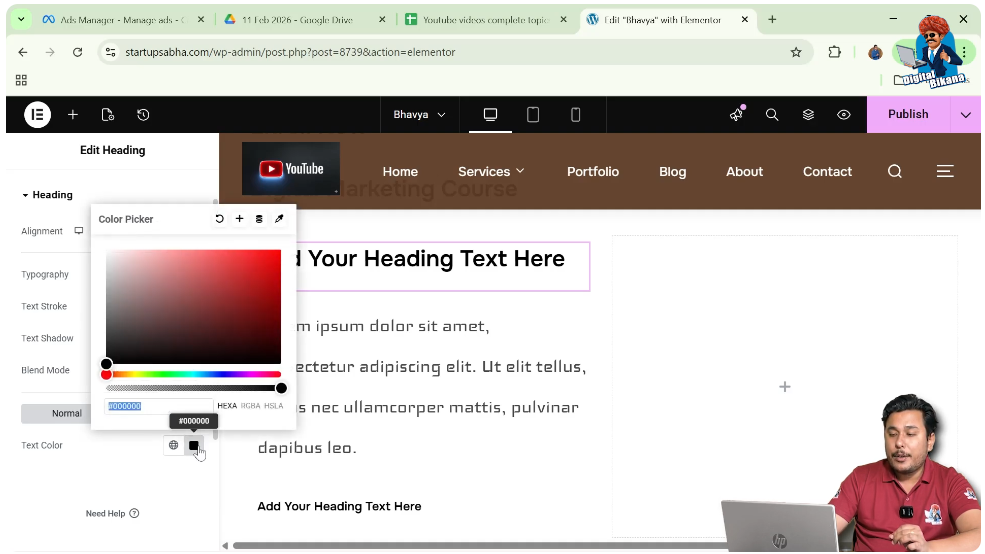The height and width of the screenshot is (554, 985).
Task: Open Elementor finder search icon
Action: (x=772, y=114)
